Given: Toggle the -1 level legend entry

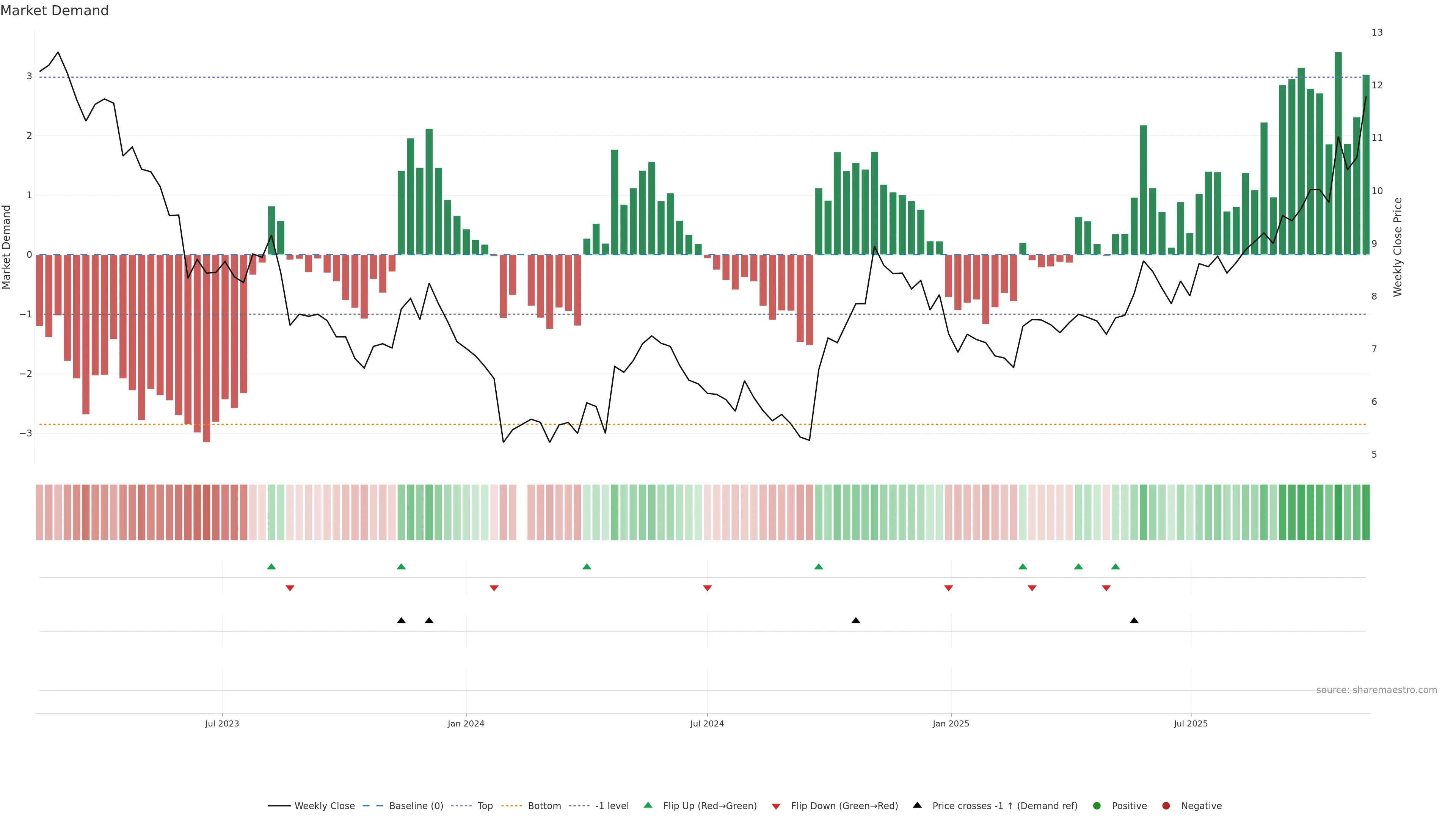Looking at the screenshot, I should click(x=612, y=805).
